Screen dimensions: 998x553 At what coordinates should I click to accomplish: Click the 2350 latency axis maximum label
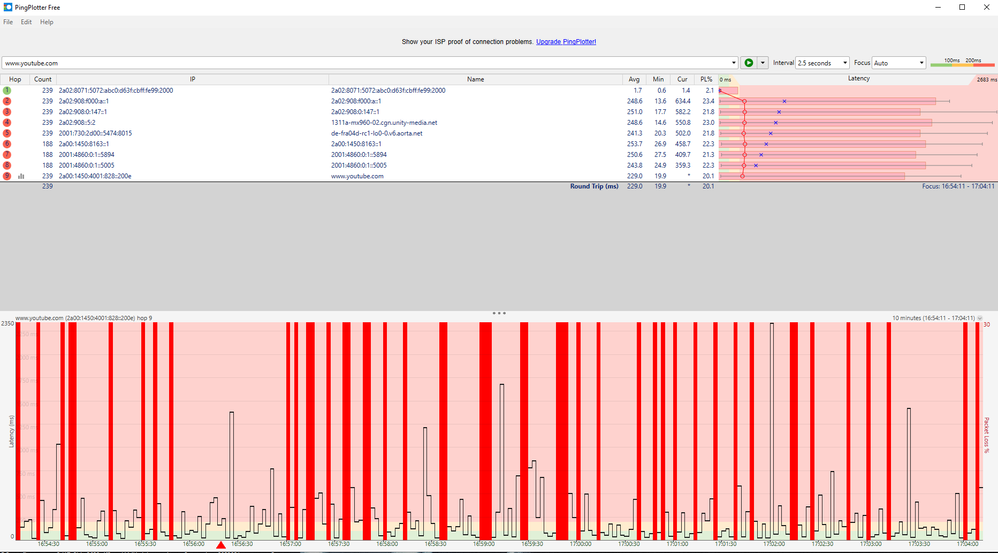click(7, 323)
